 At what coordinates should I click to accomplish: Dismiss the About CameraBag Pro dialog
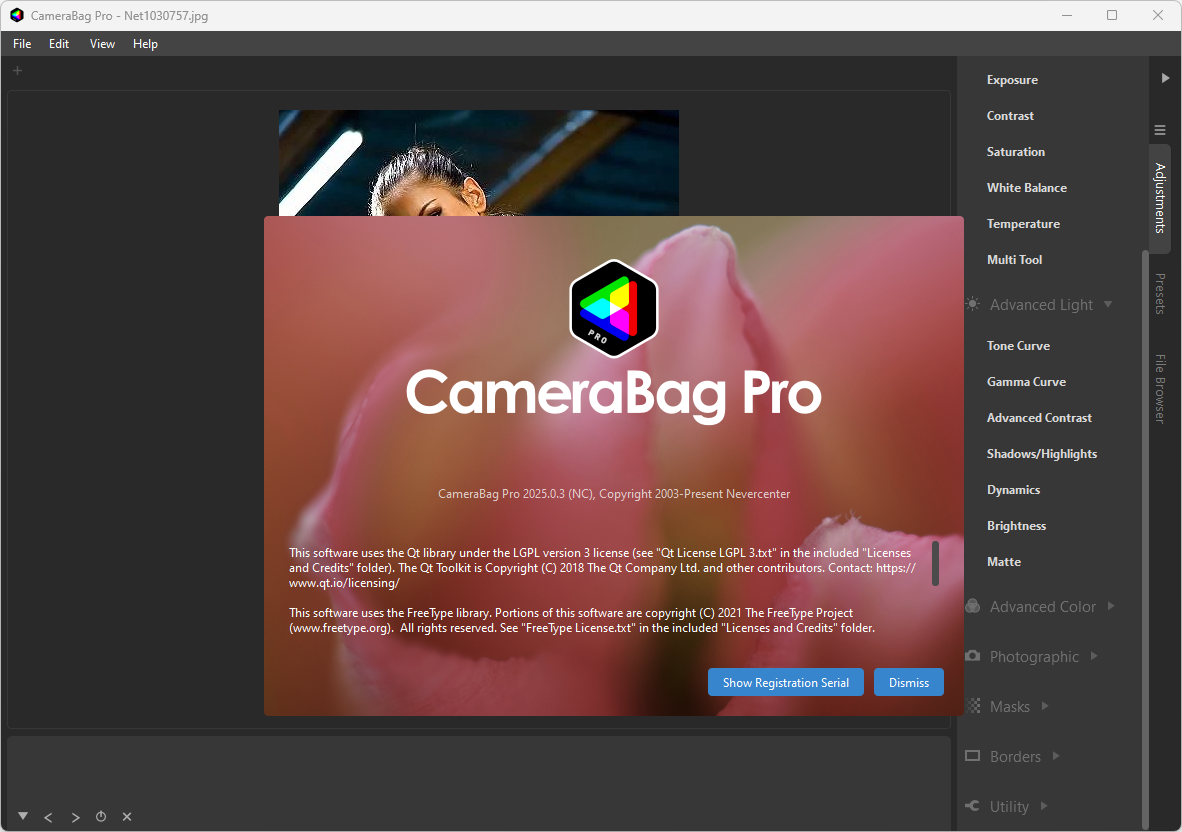click(x=908, y=682)
